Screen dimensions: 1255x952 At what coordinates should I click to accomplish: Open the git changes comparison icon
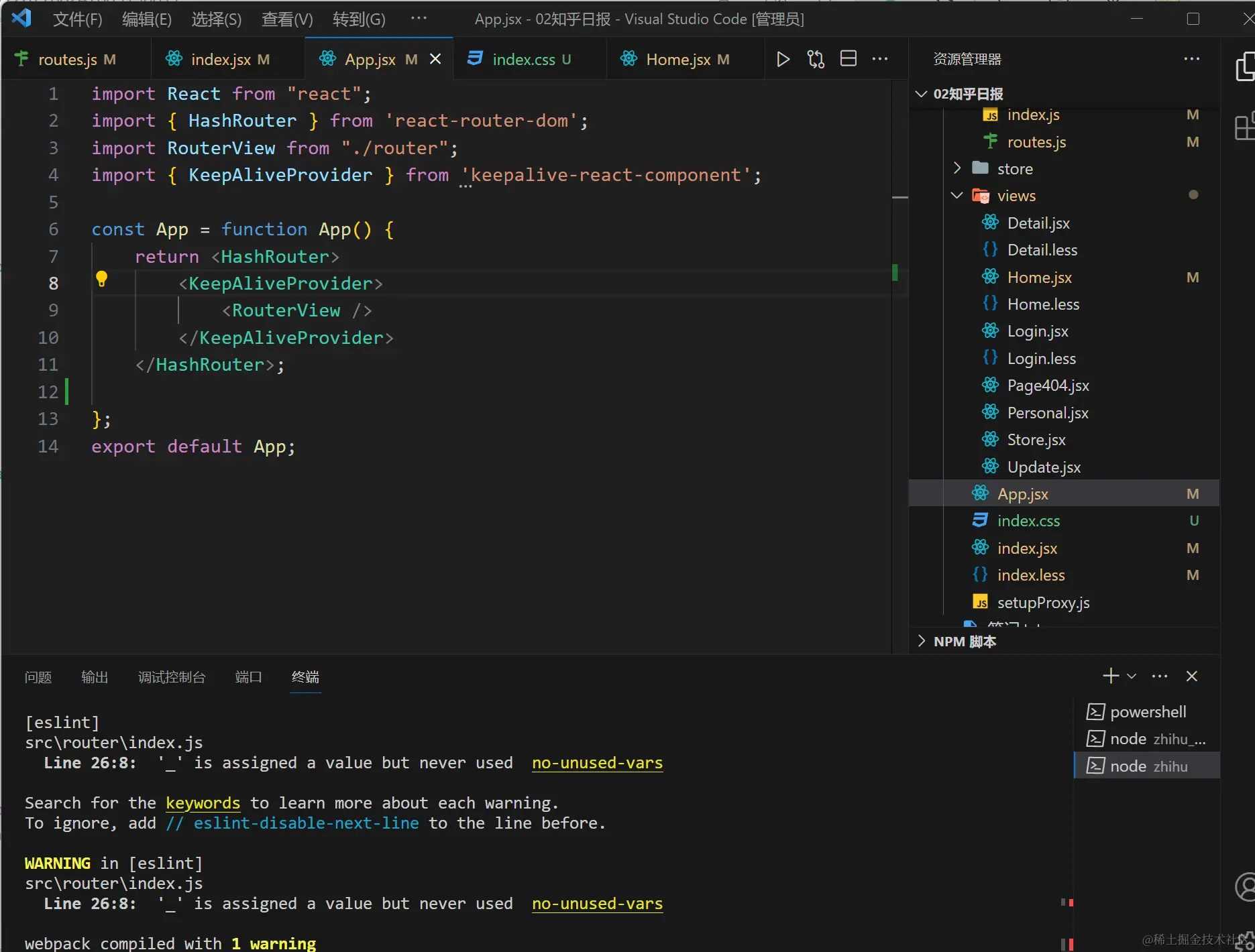pyautogui.click(x=815, y=59)
